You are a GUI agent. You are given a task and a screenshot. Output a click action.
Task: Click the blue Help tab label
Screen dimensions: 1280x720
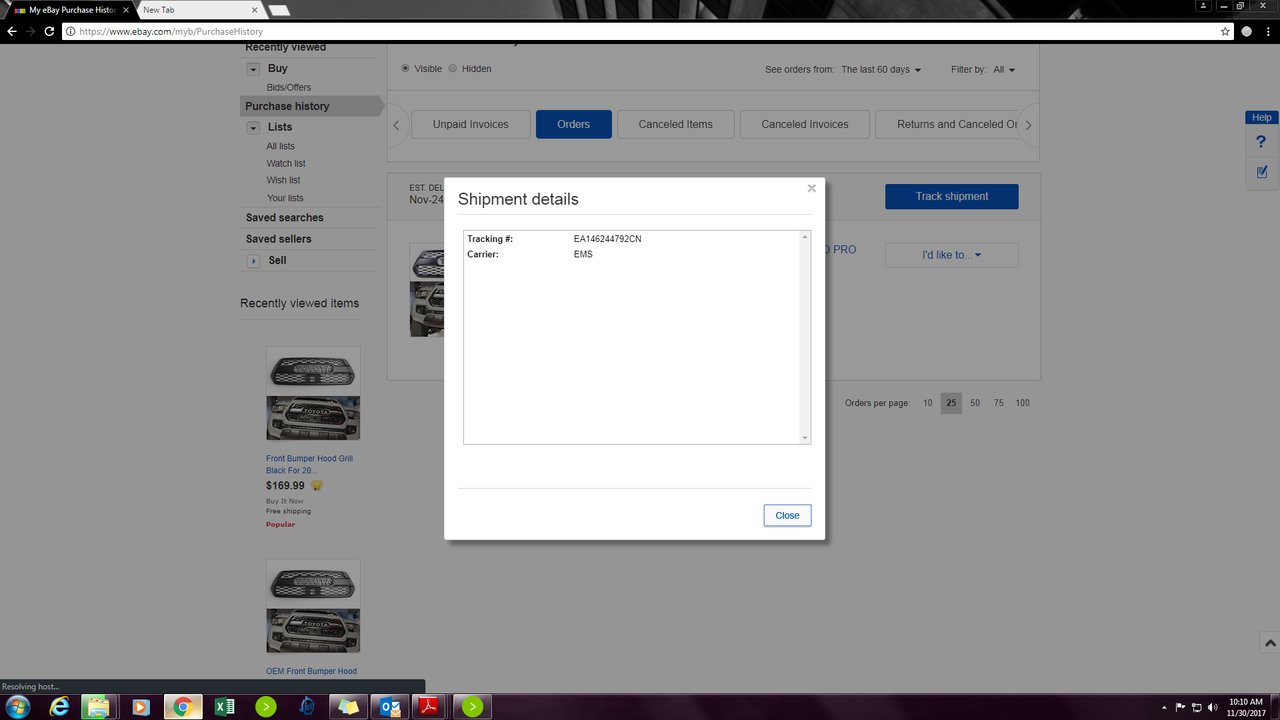click(1262, 118)
